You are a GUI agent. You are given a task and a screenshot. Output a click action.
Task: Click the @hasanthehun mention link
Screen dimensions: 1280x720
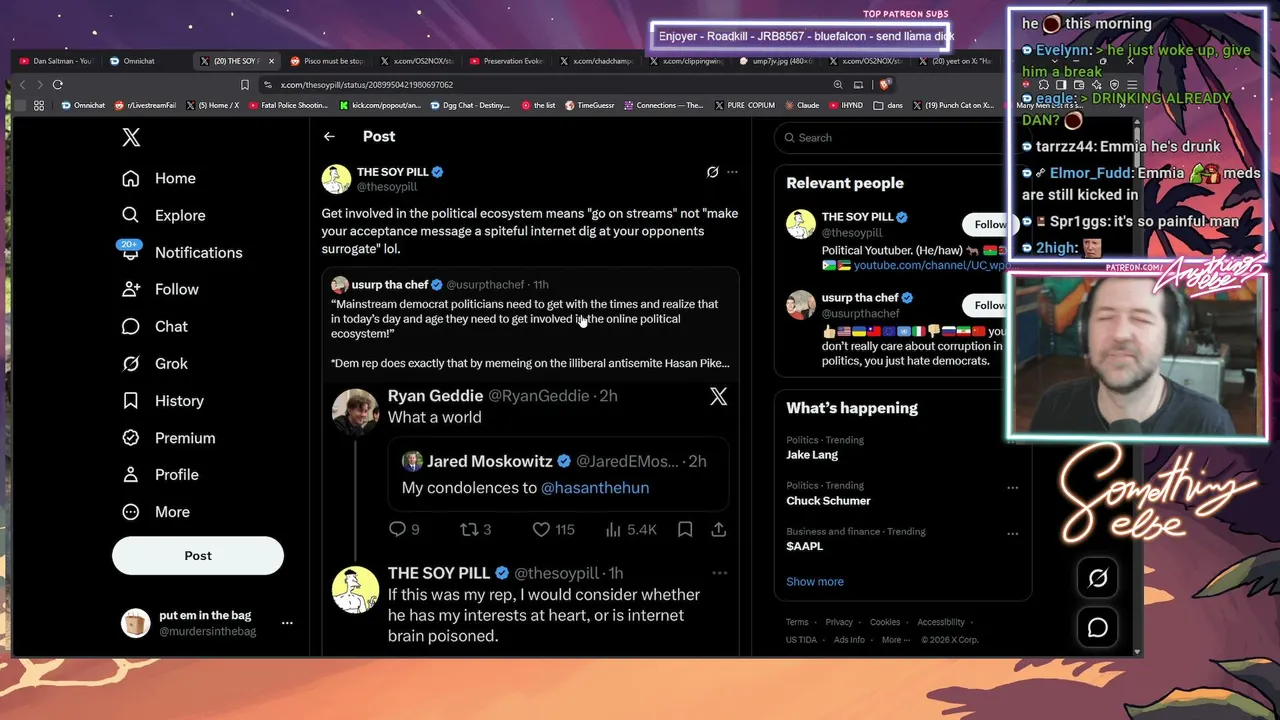[x=595, y=488]
